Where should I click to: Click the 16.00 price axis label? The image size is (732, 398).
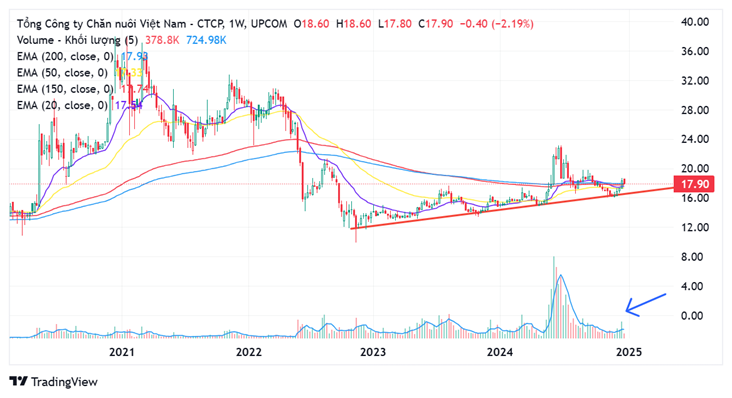click(x=695, y=198)
